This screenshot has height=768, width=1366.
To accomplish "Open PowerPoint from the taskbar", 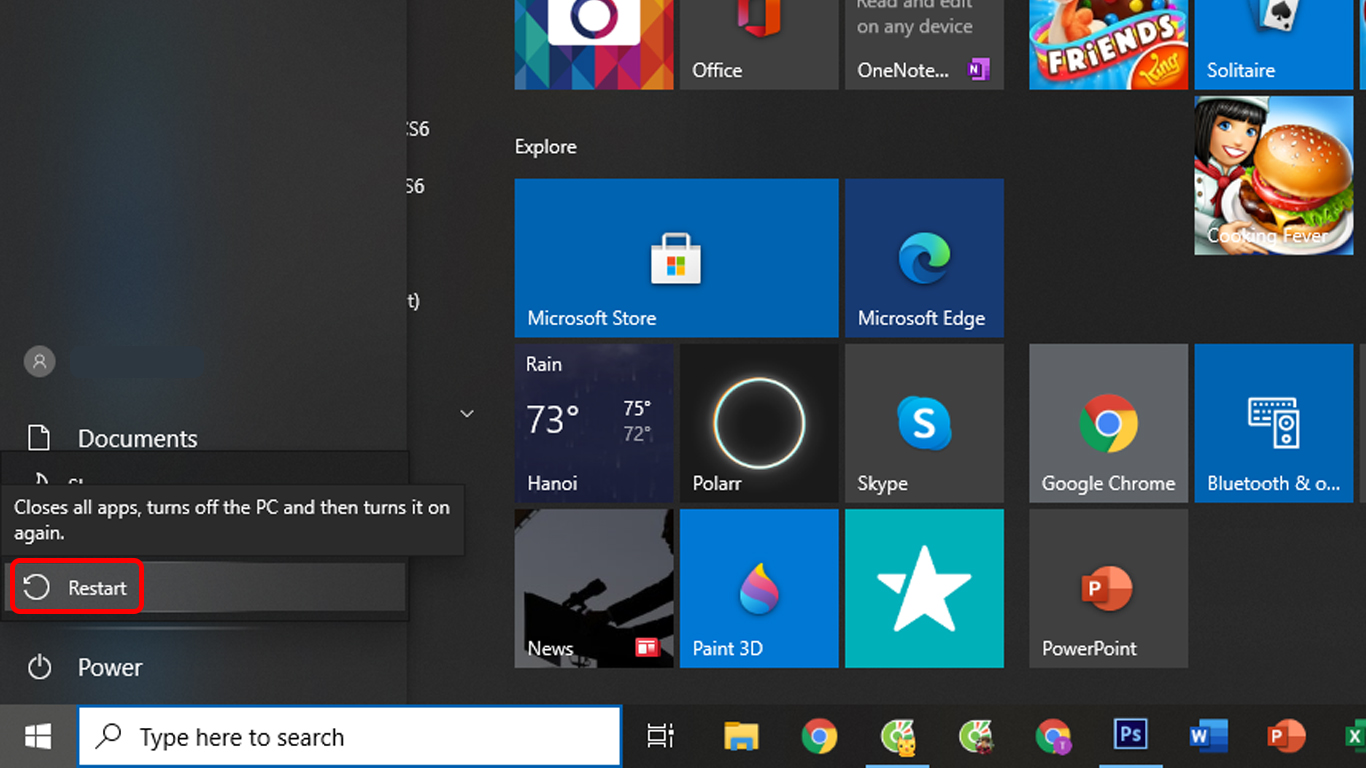I will [x=1286, y=737].
